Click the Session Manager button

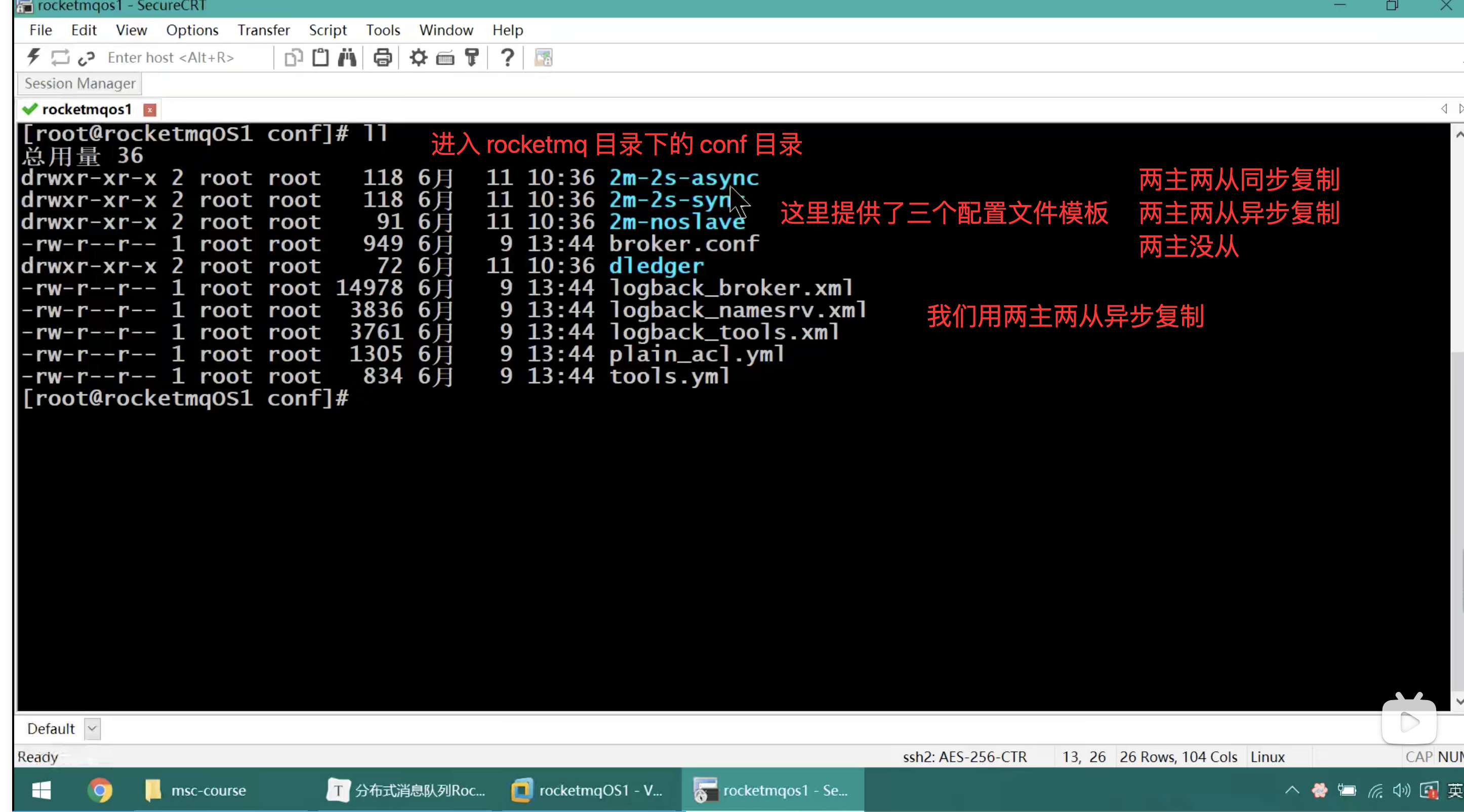[79, 84]
